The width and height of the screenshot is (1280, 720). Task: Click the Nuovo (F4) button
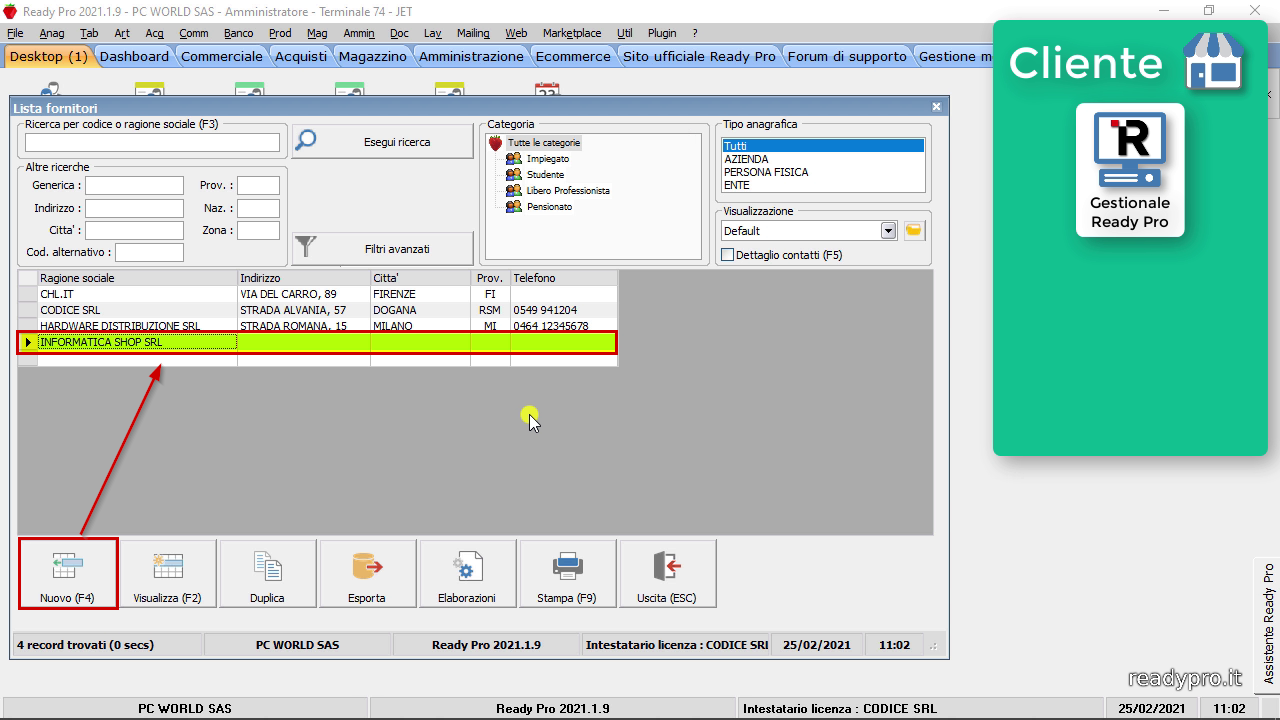(x=68, y=574)
